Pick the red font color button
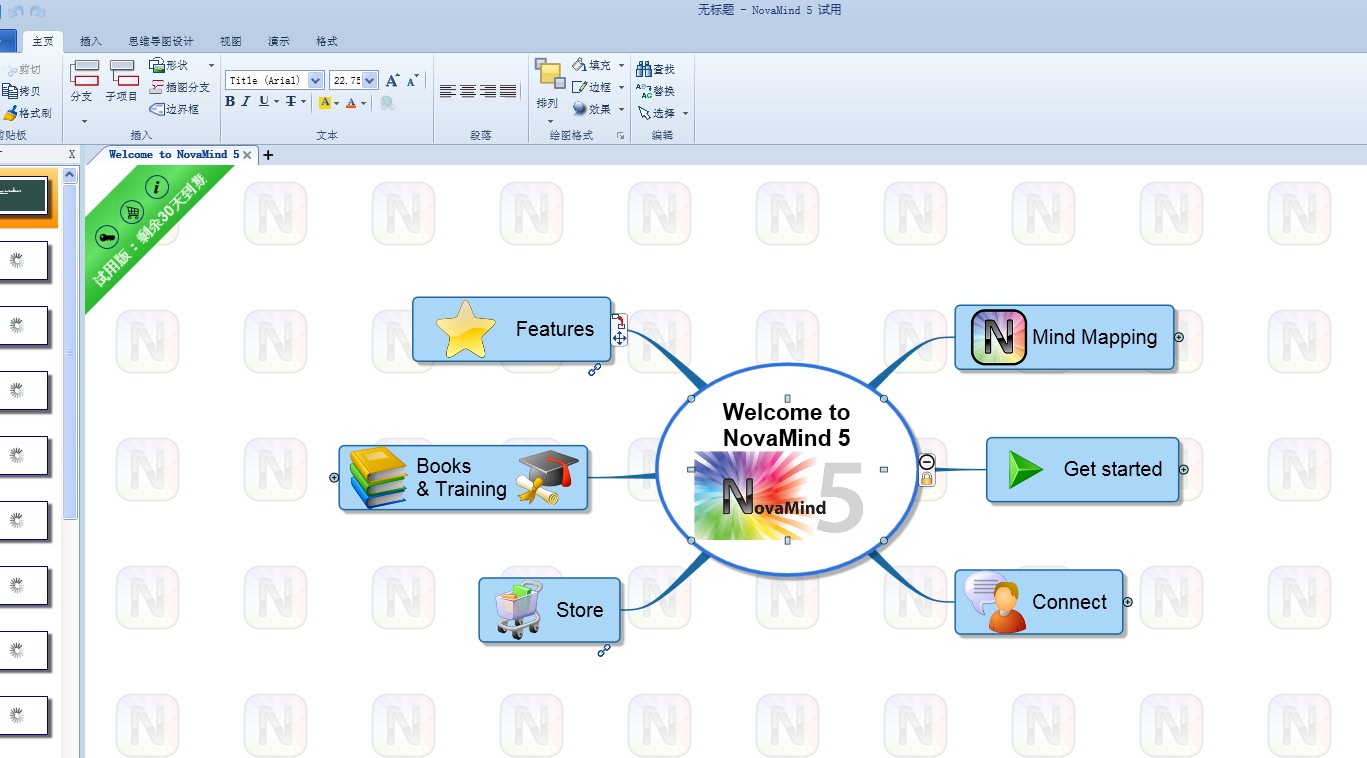This screenshot has width=1367, height=758. [351, 102]
